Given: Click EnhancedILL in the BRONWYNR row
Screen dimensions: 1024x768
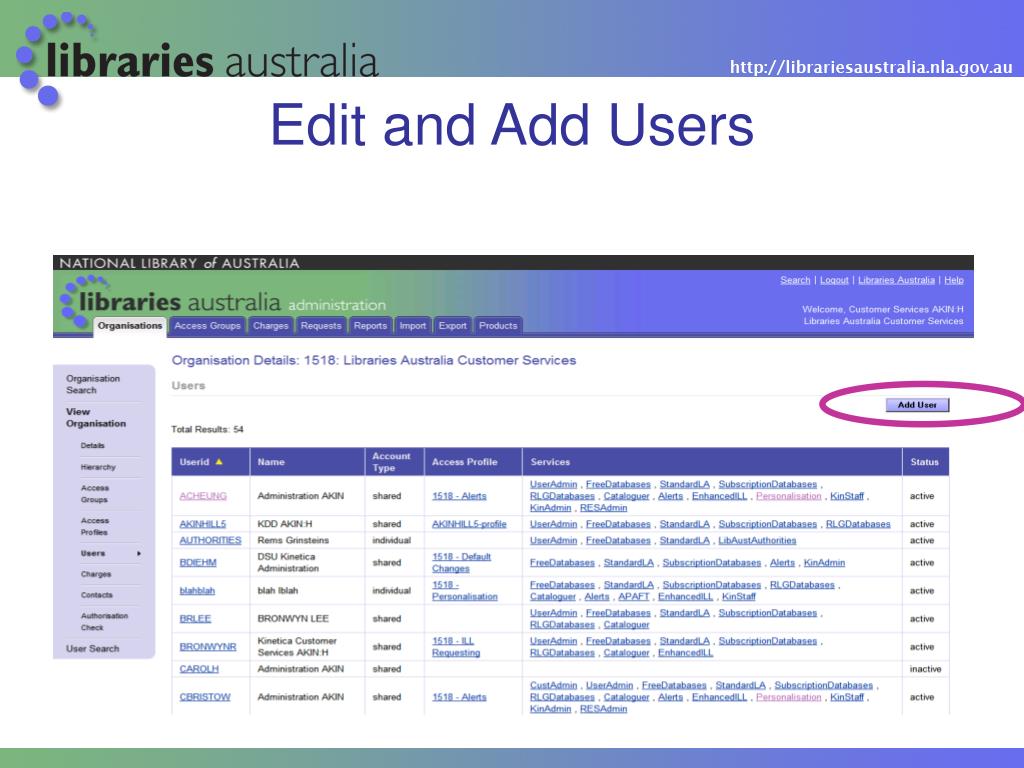Looking at the screenshot, I should (685, 652).
